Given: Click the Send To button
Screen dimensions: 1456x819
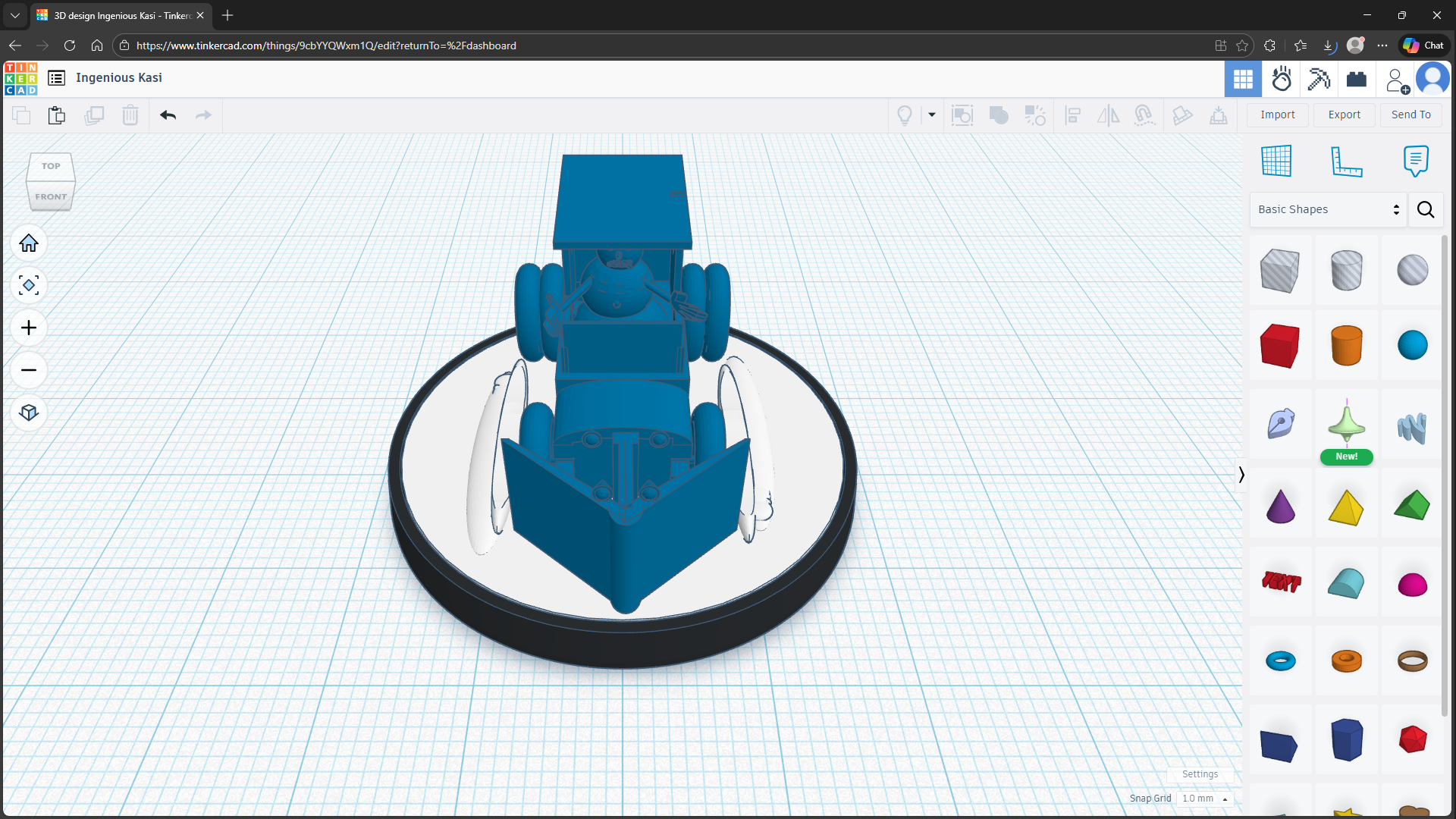Looking at the screenshot, I should coord(1411,115).
